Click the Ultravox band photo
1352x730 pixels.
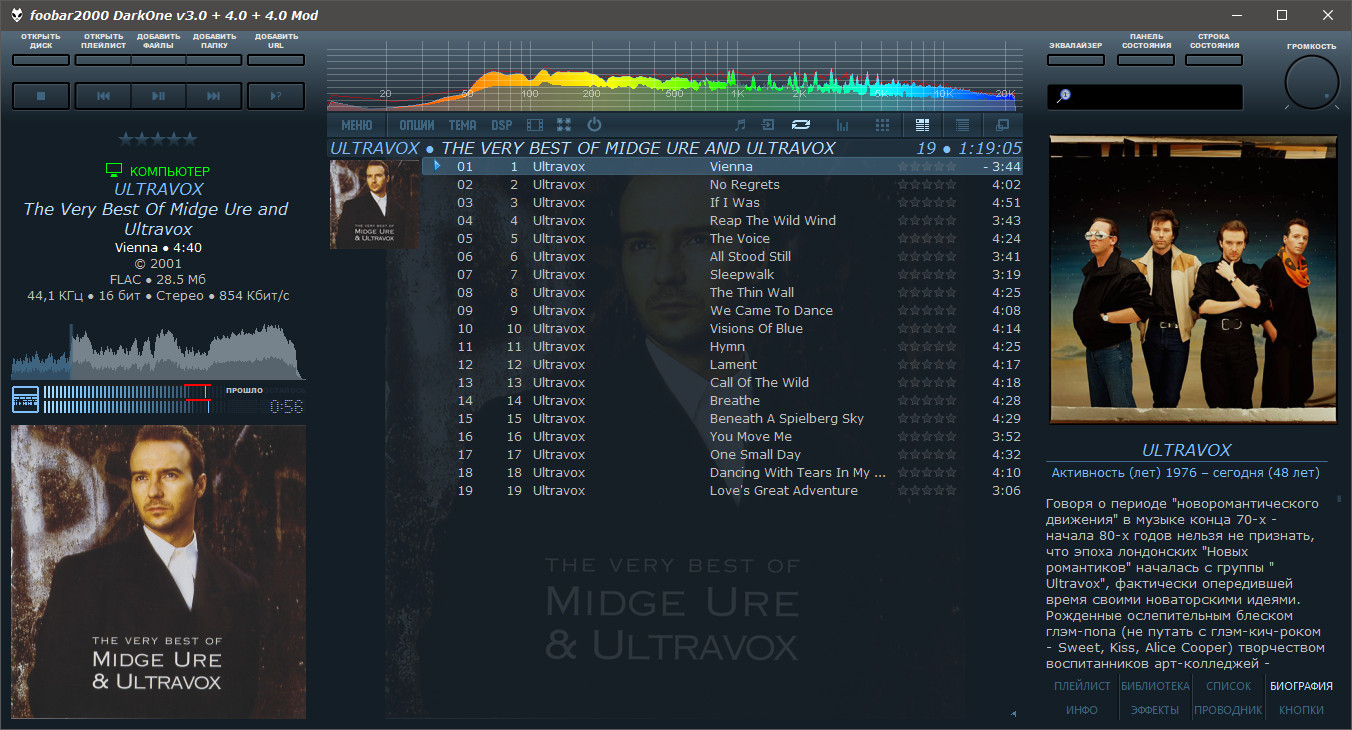(x=1192, y=280)
